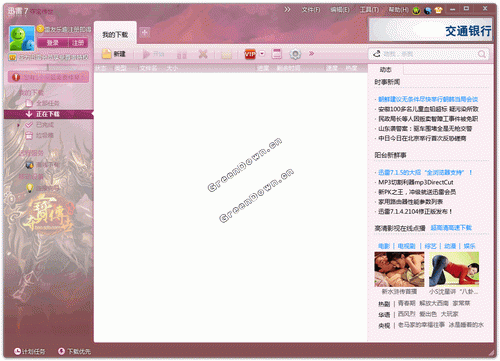Expand toolbar overflow chevron after the gear
The height and width of the screenshot is (361, 500).
[311, 54]
